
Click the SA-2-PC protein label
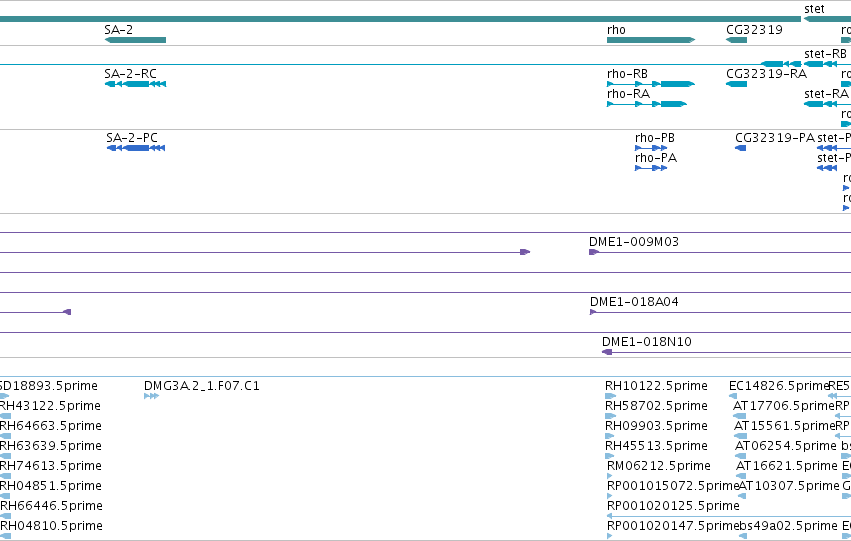click(132, 138)
